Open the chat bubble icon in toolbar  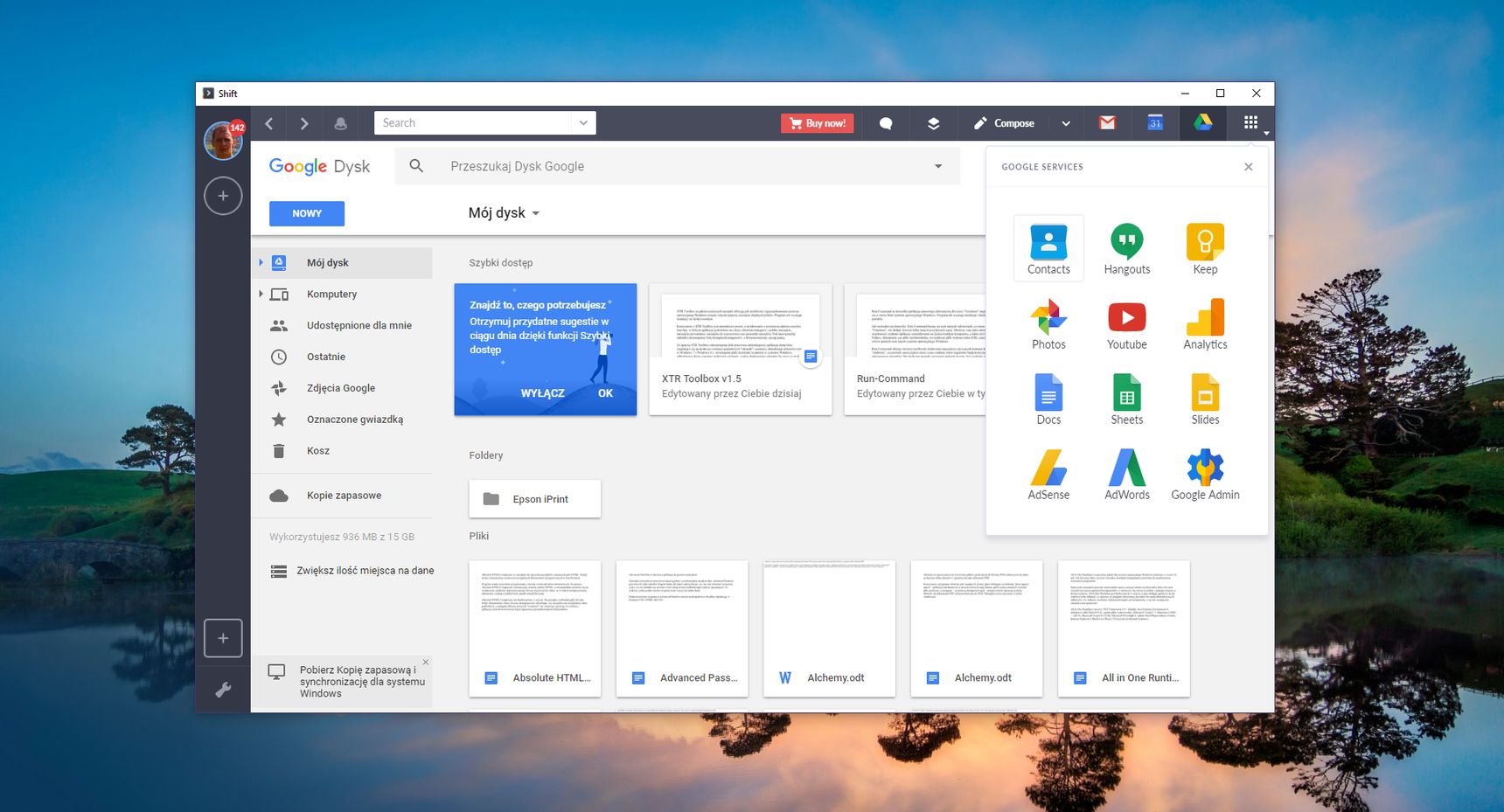click(x=886, y=123)
